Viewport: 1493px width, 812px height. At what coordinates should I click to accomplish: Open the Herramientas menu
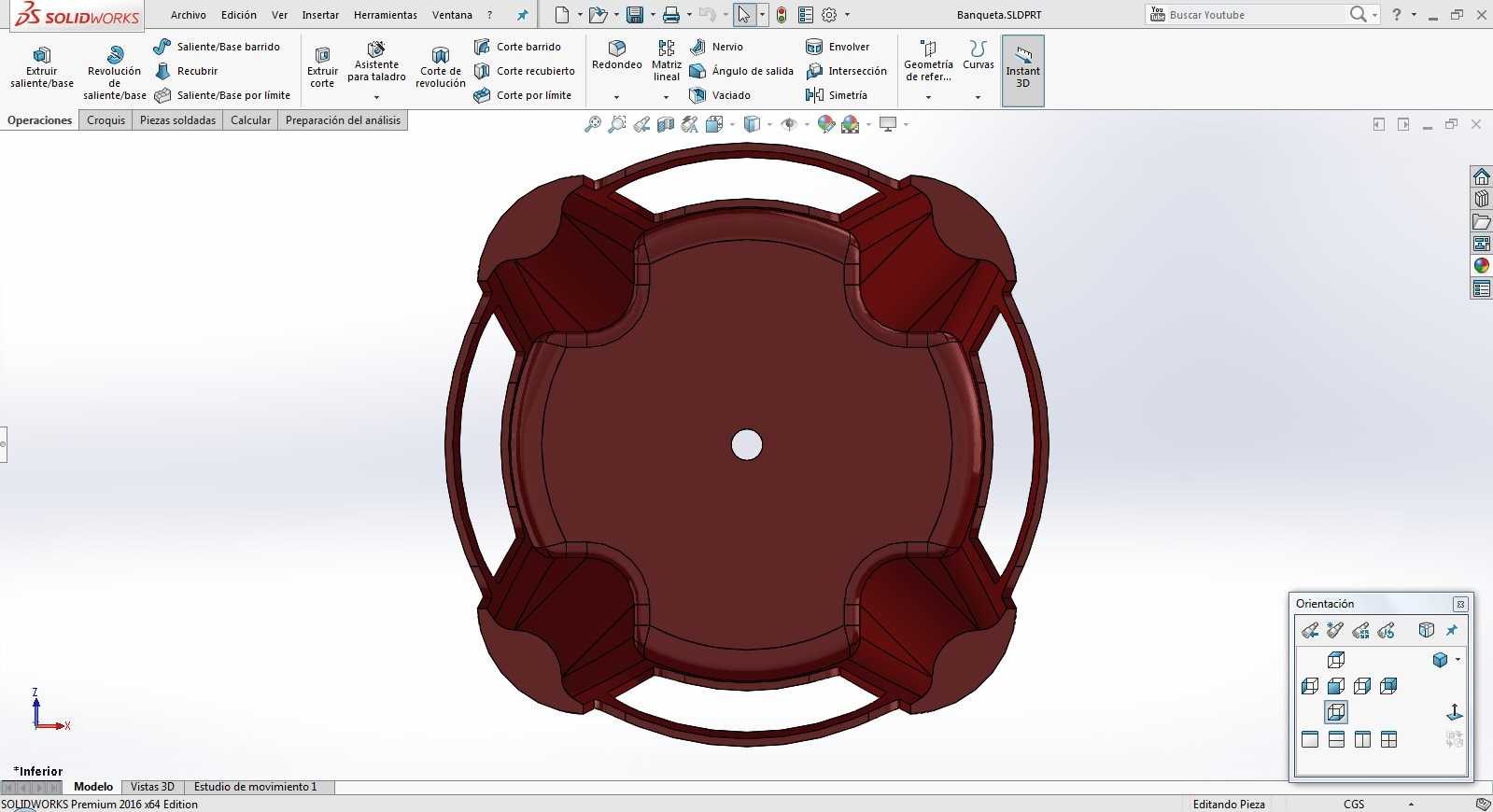pyautogui.click(x=386, y=15)
